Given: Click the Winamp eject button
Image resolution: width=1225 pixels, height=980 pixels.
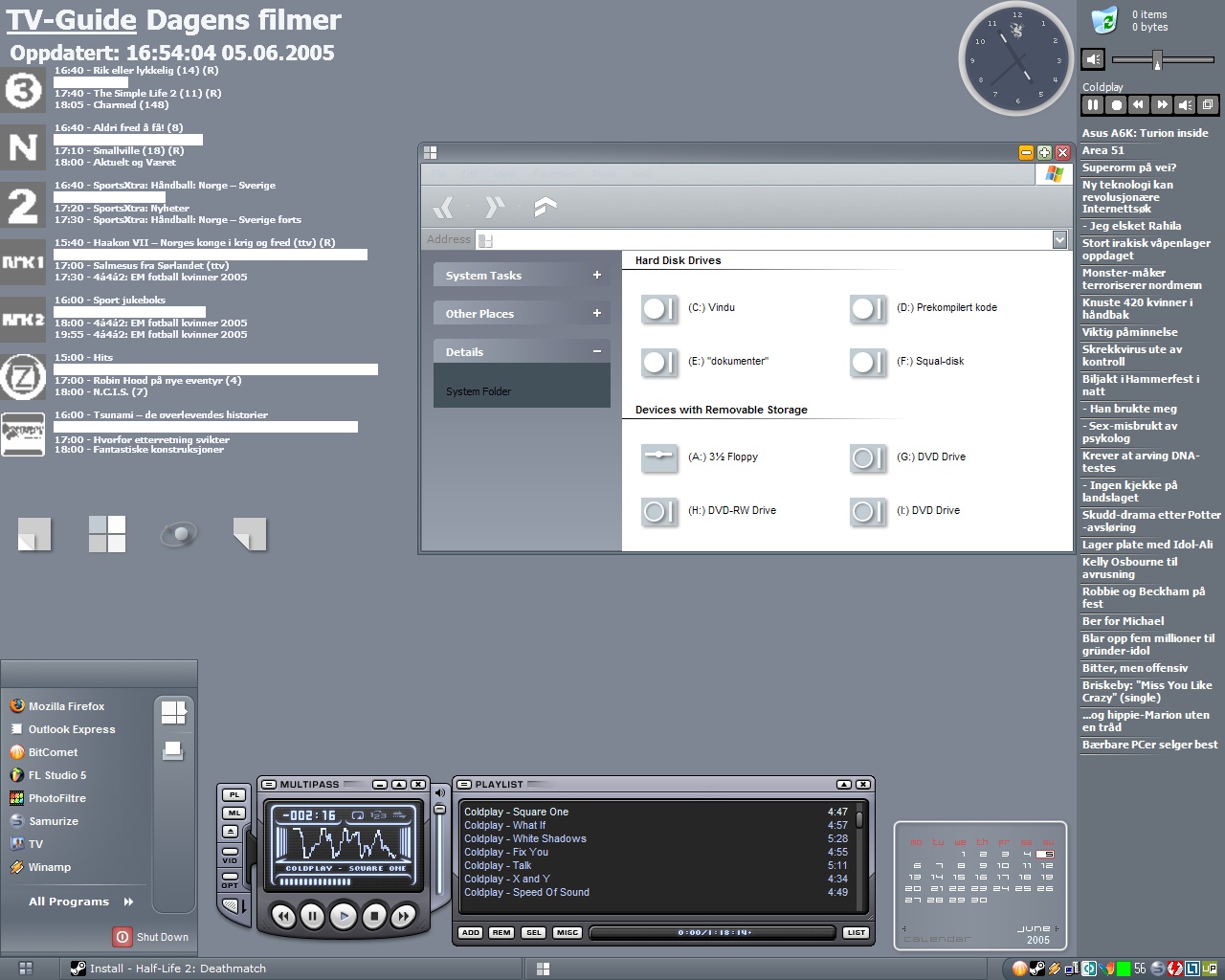Looking at the screenshot, I should point(231,832).
